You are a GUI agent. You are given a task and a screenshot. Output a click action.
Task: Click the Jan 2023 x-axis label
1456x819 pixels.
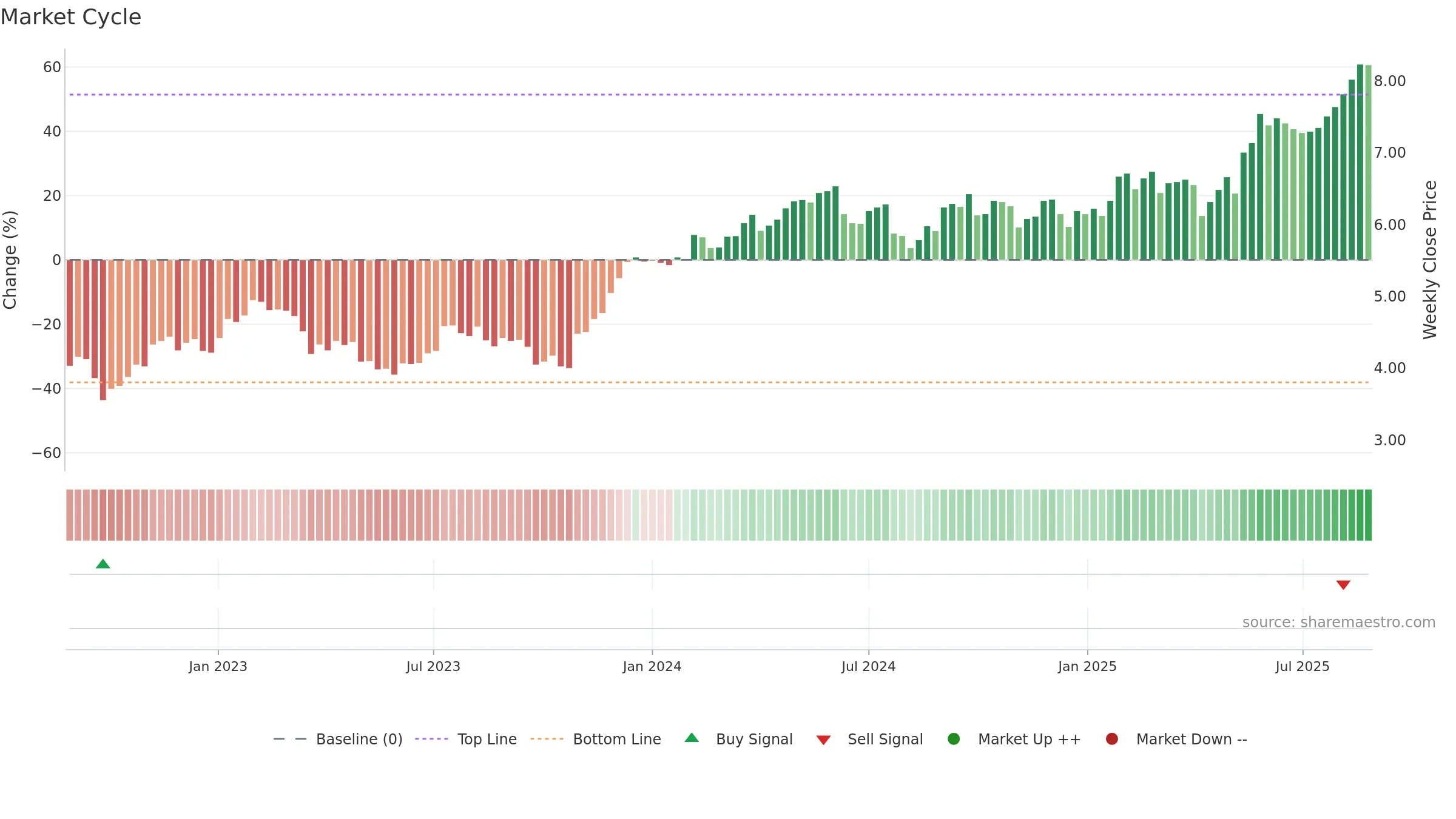(x=218, y=667)
